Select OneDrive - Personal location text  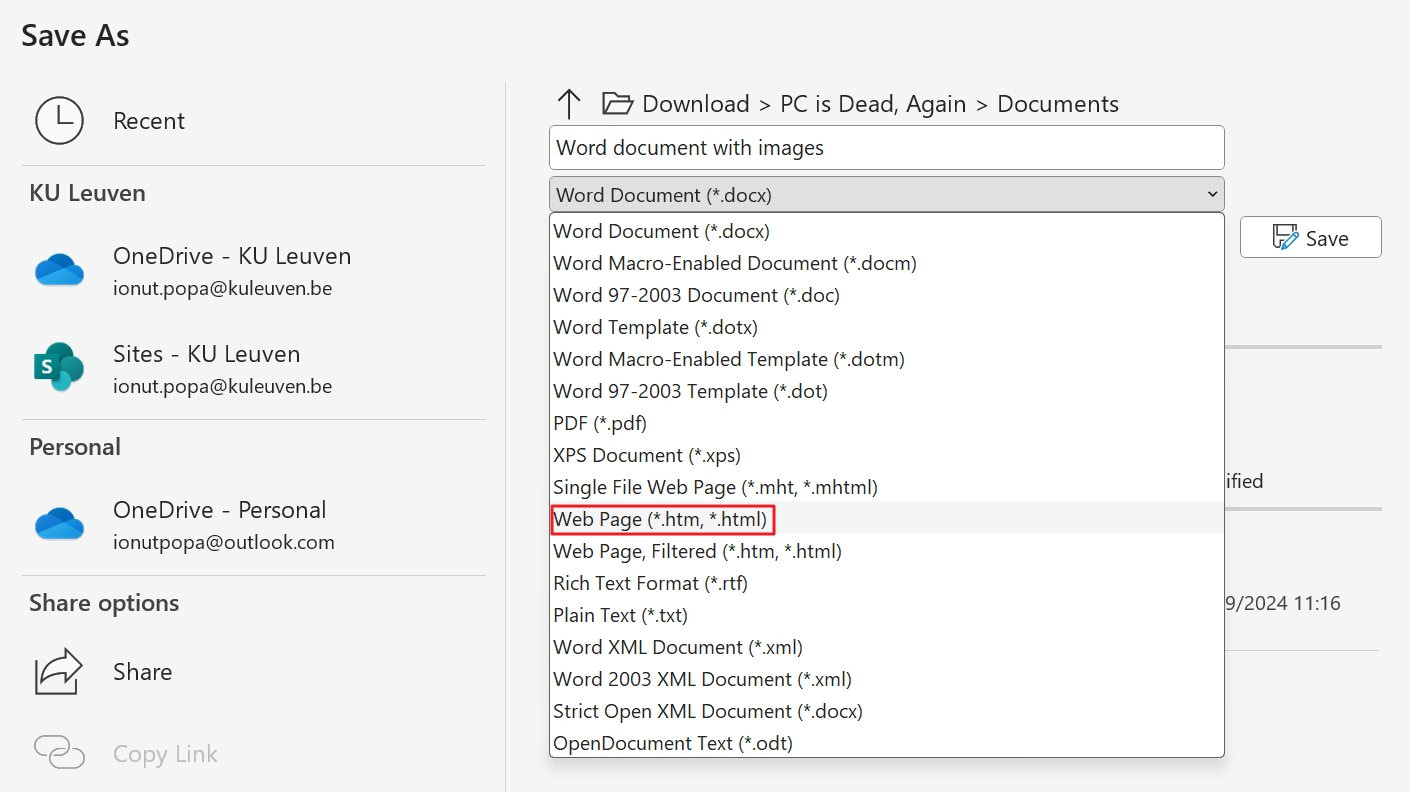[x=219, y=510]
